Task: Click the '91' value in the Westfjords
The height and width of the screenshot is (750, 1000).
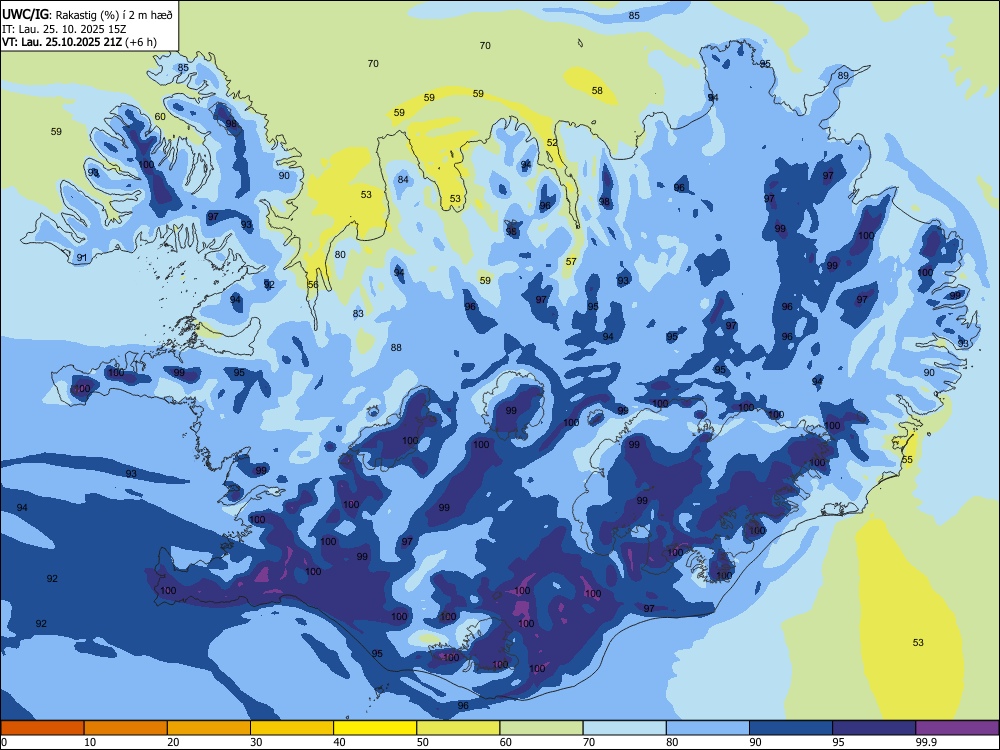Action: [x=82, y=258]
